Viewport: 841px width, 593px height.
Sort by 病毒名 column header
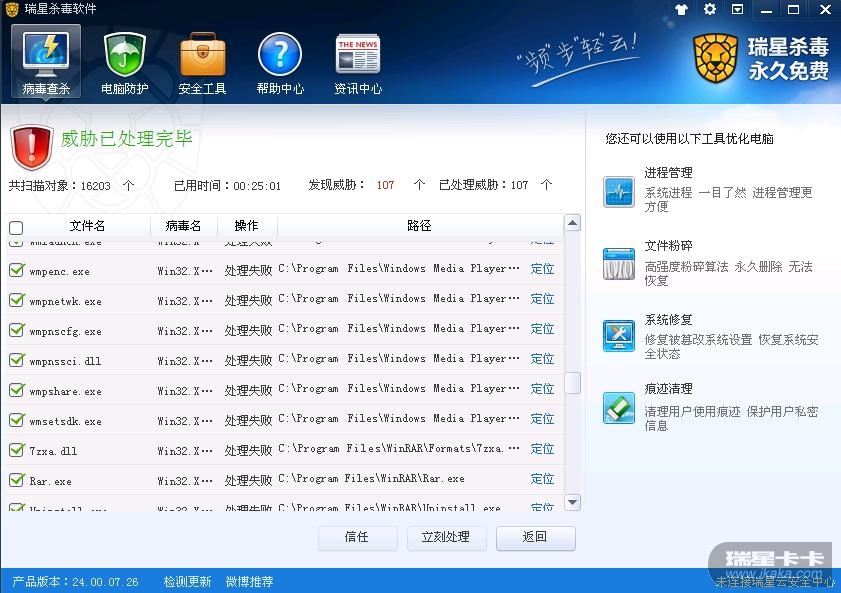pyautogui.click(x=183, y=226)
